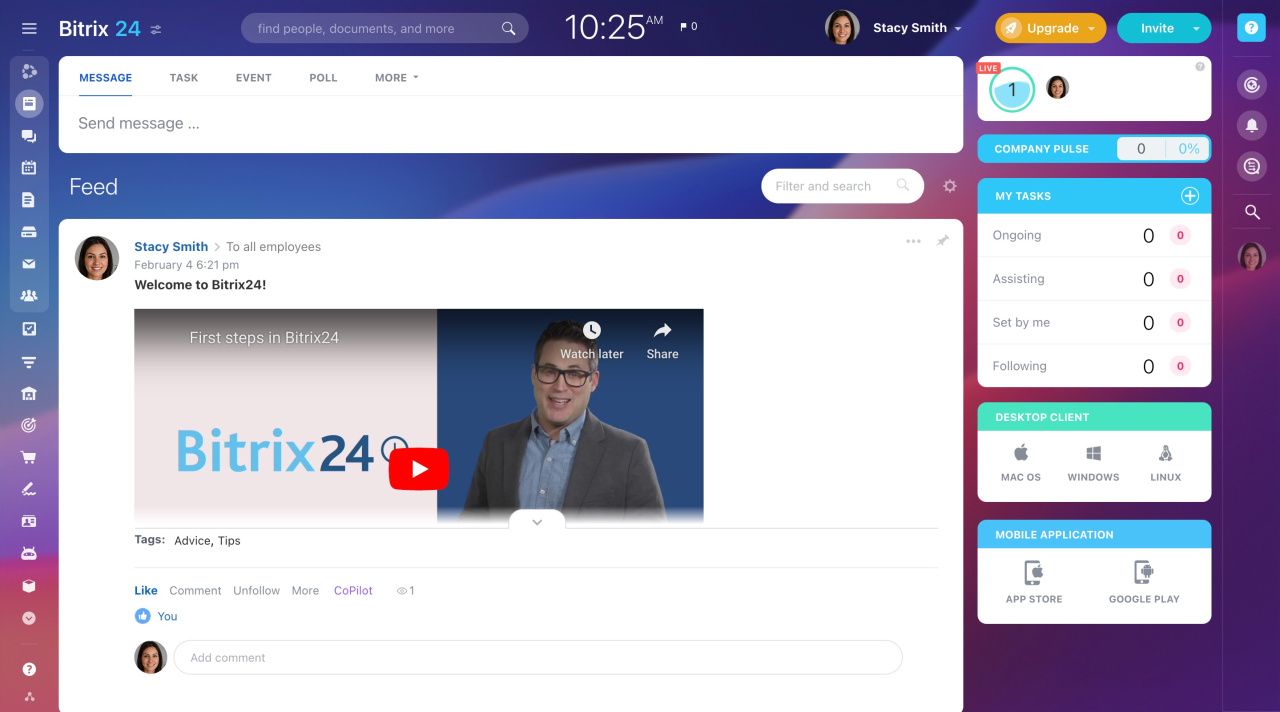Expand the Invite button dropdown arrow
The height and width of the screenshot is (712, 1280).
click(x=1196, y=28)
